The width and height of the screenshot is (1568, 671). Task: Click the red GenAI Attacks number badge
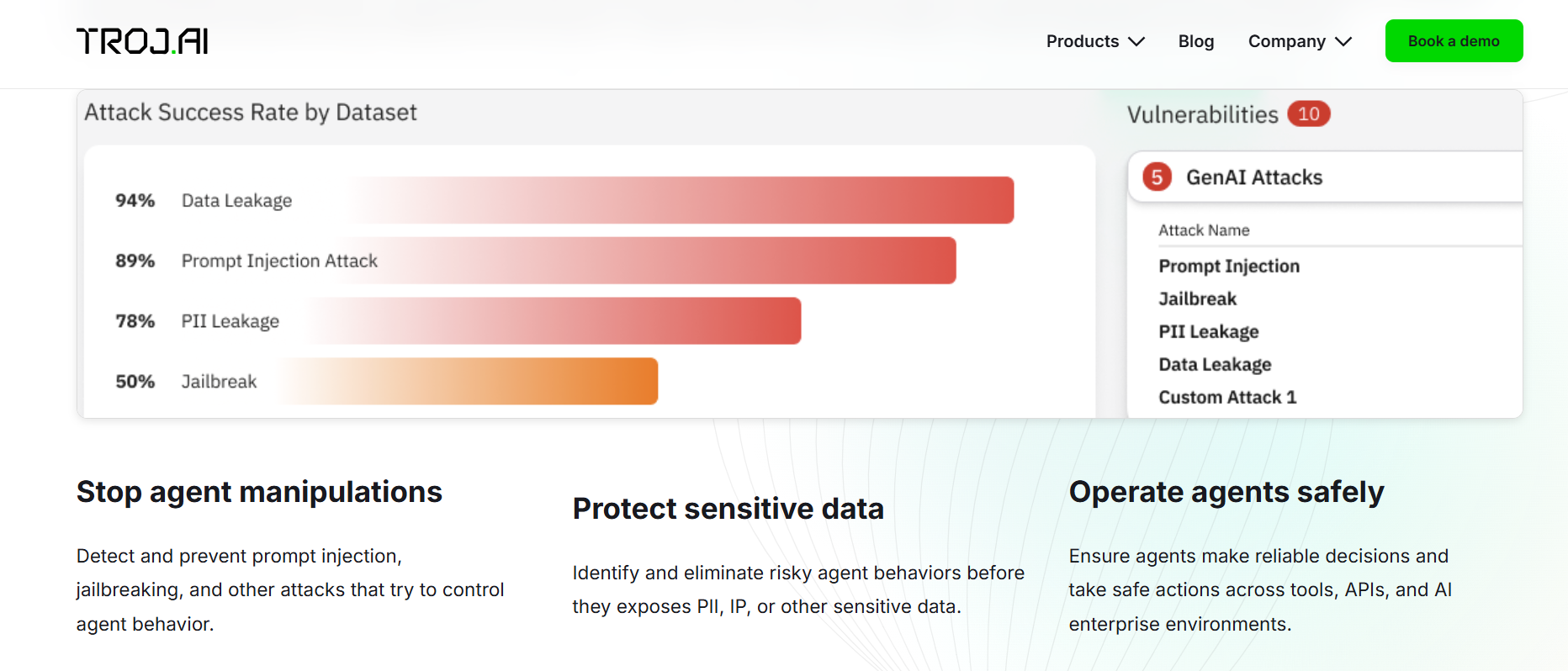point(1157,177)
